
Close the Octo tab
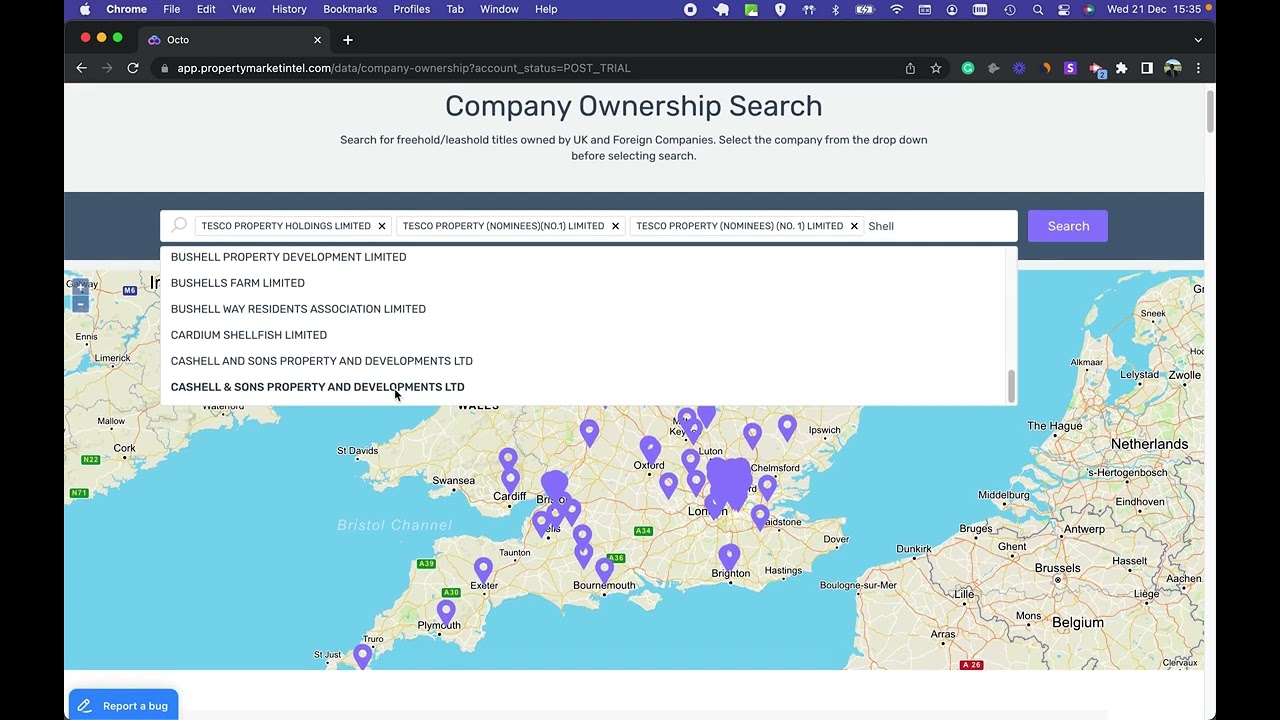(318, 40)
